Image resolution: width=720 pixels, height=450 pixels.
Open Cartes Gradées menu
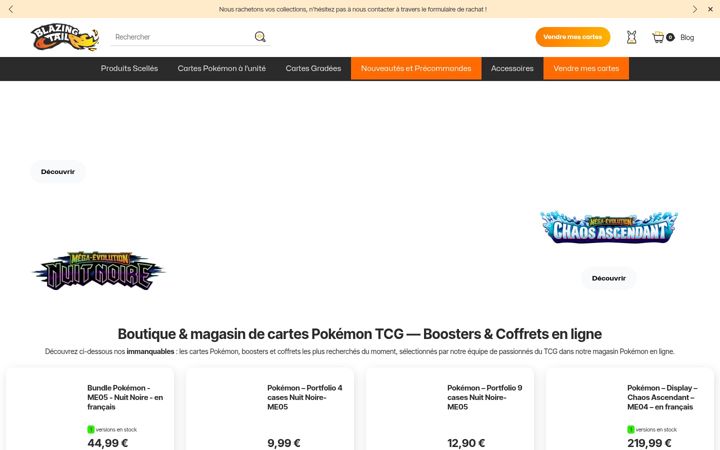(313, 68)
